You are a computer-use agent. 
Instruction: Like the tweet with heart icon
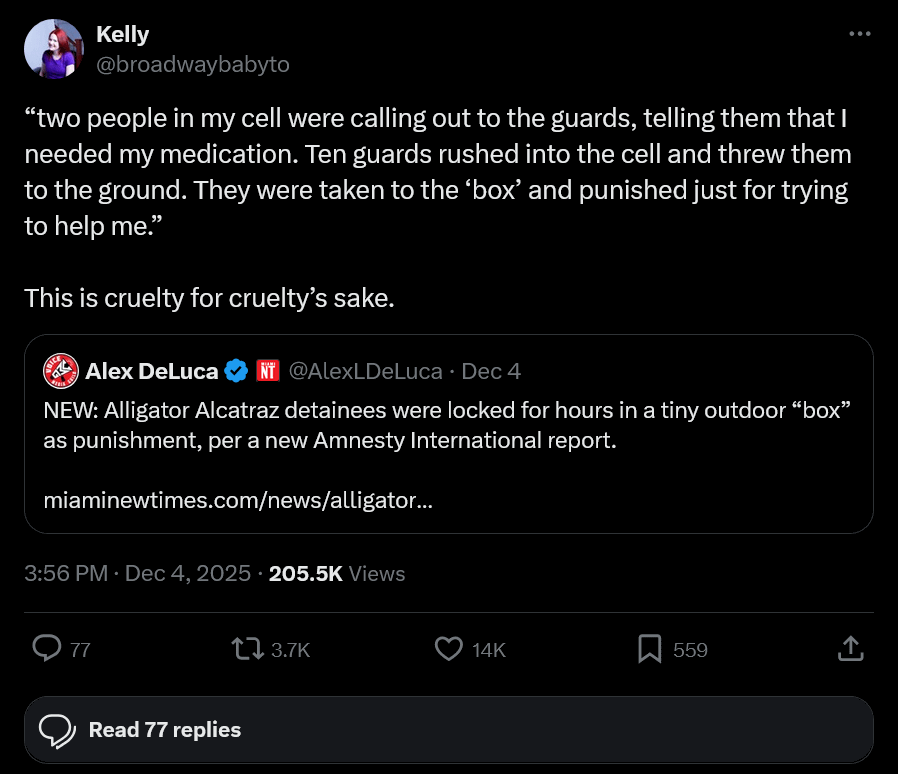coord(449,649)
